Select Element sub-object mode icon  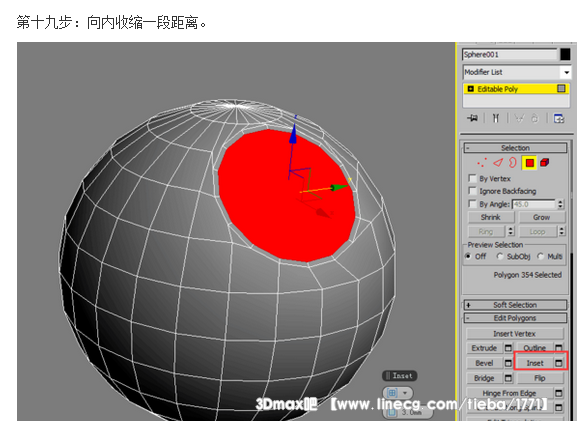545,163
